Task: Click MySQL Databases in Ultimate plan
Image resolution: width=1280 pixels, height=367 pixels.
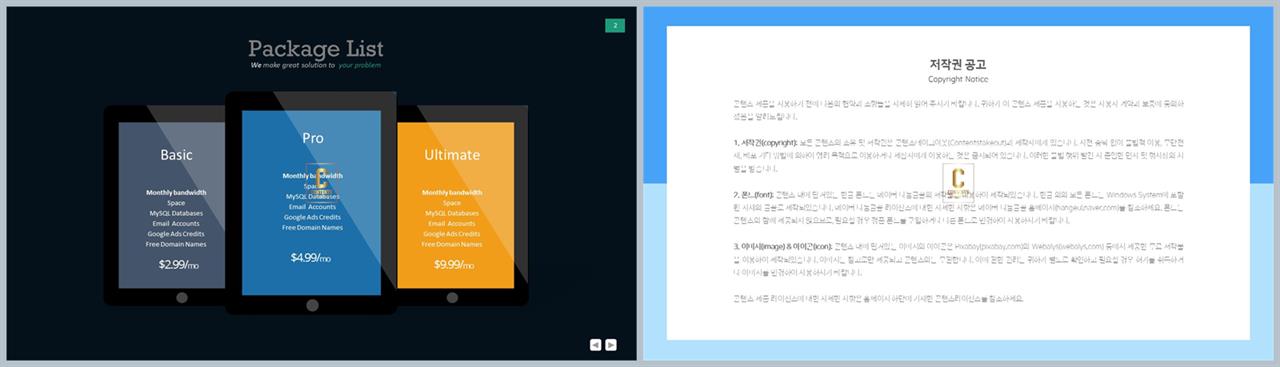Action: (x=452, y=213)
